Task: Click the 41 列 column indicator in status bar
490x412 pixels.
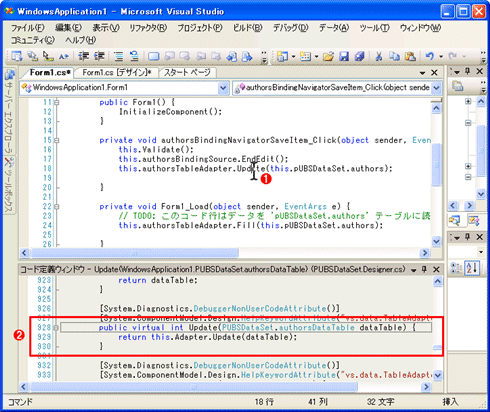Action: [318, 402]
